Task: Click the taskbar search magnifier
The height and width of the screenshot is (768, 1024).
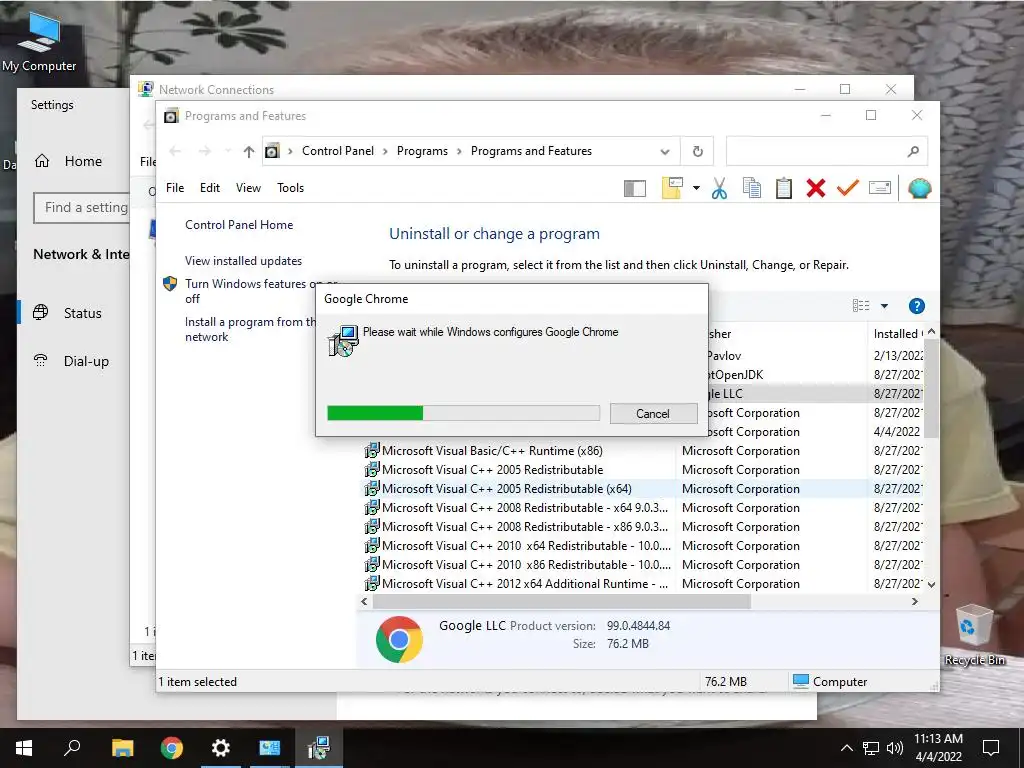Action: coord(72,748)
